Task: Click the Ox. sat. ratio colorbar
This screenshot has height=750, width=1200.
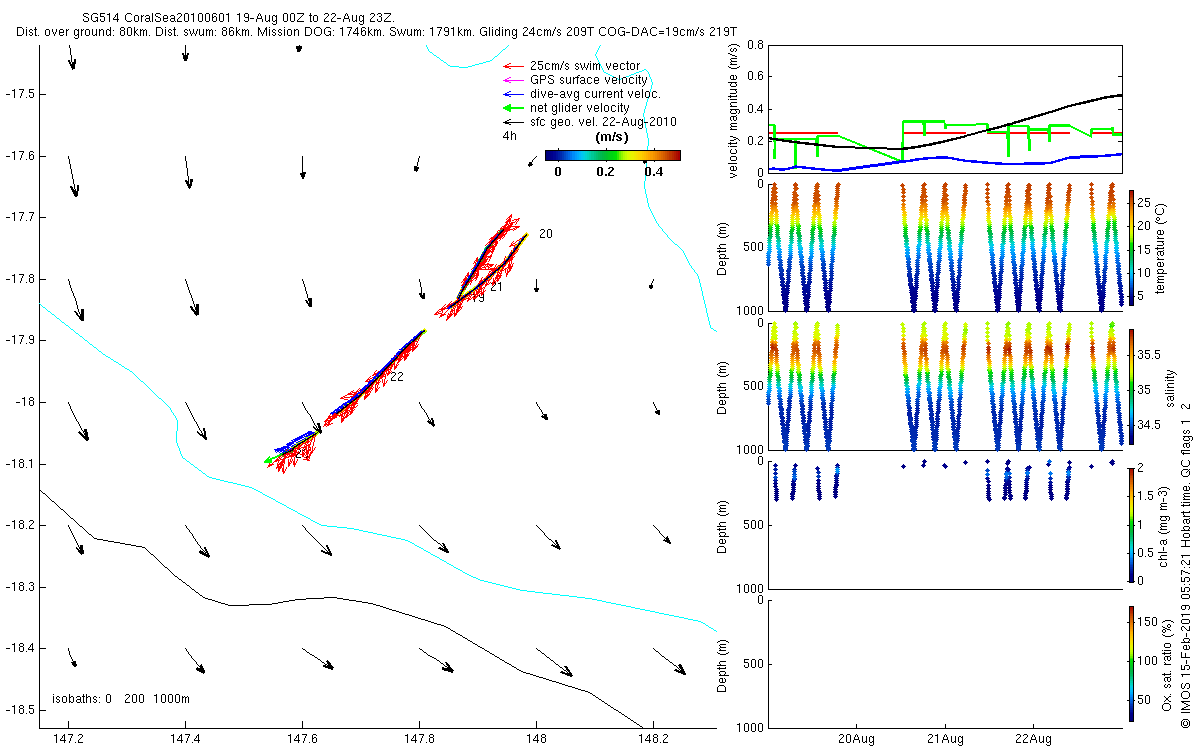Action: 1132,663
